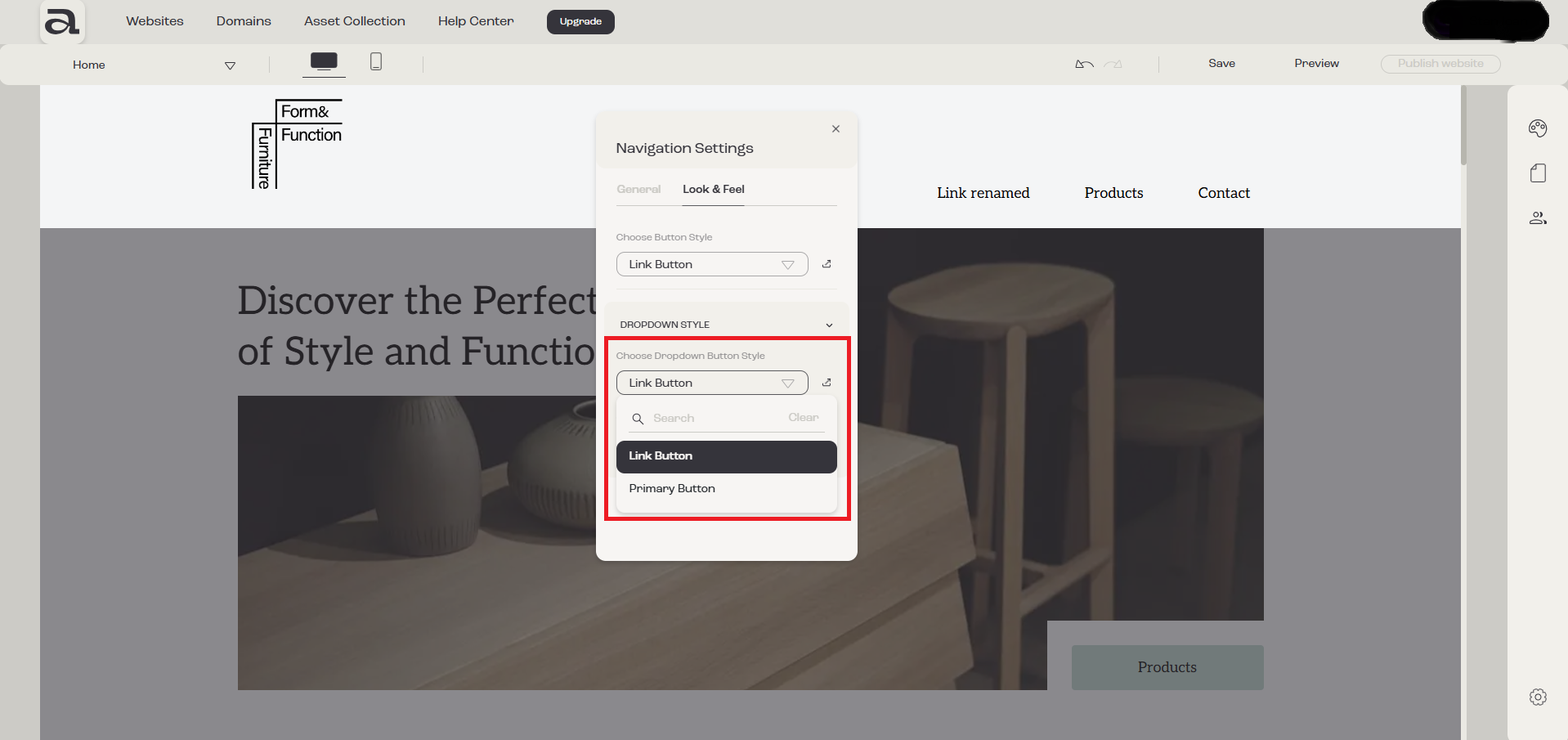Select the Form& Function Furniture logo
Viewport: 1568px width, 740px height.
point(297,144)
